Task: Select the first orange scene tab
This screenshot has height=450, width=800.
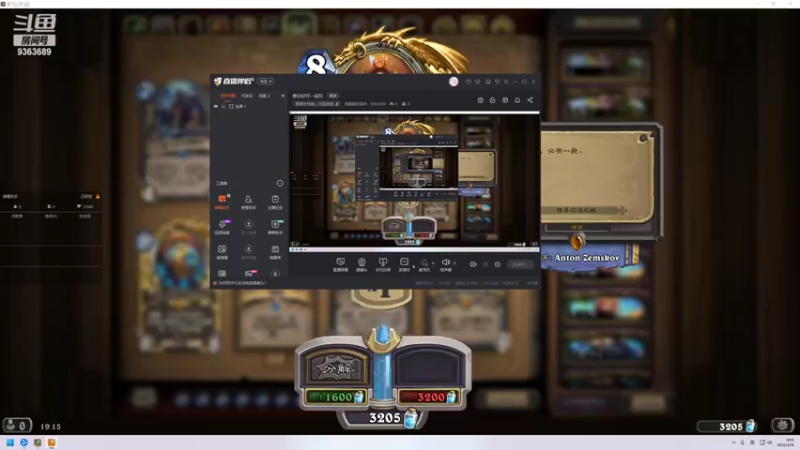Action: coord(228,96)
